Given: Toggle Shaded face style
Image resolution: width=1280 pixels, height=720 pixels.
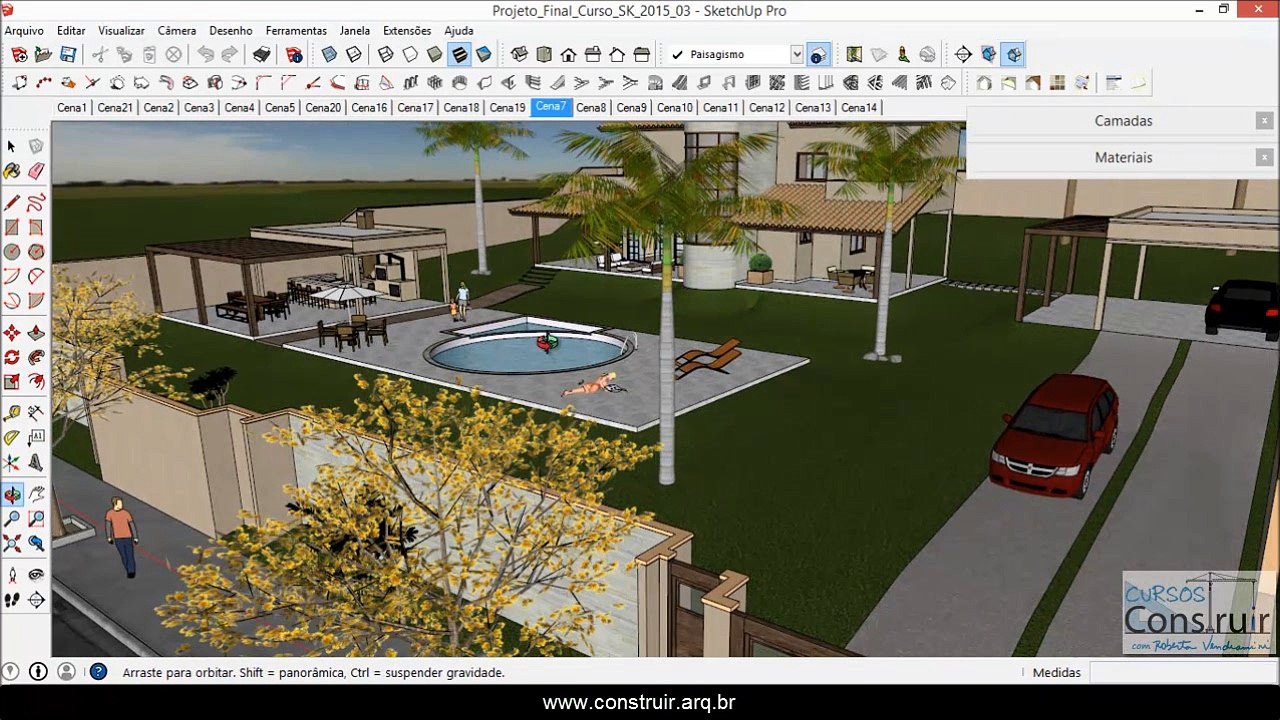Looking at the screenshot, I should pos(434,54).
